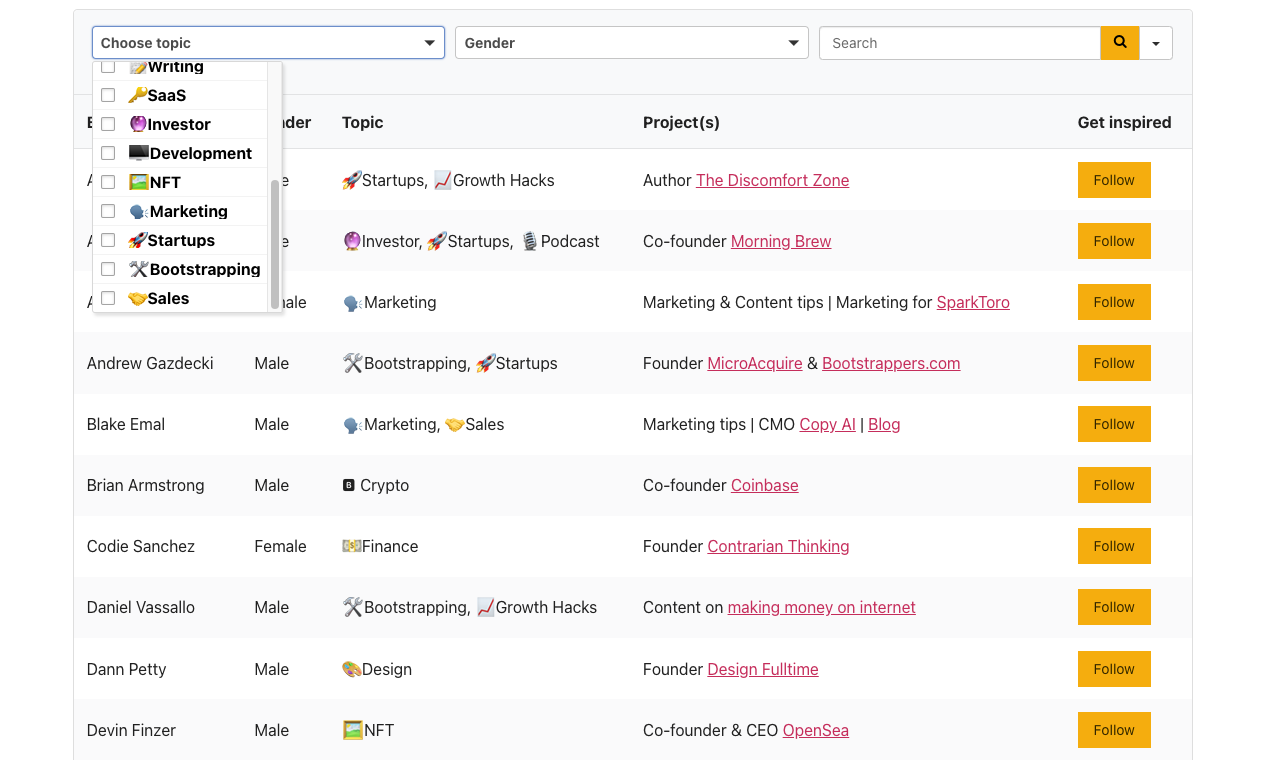Follow Andrew Gazdecki
Image resolution: width=1270 pixels, height=760 pixels.
(1114, 363)
